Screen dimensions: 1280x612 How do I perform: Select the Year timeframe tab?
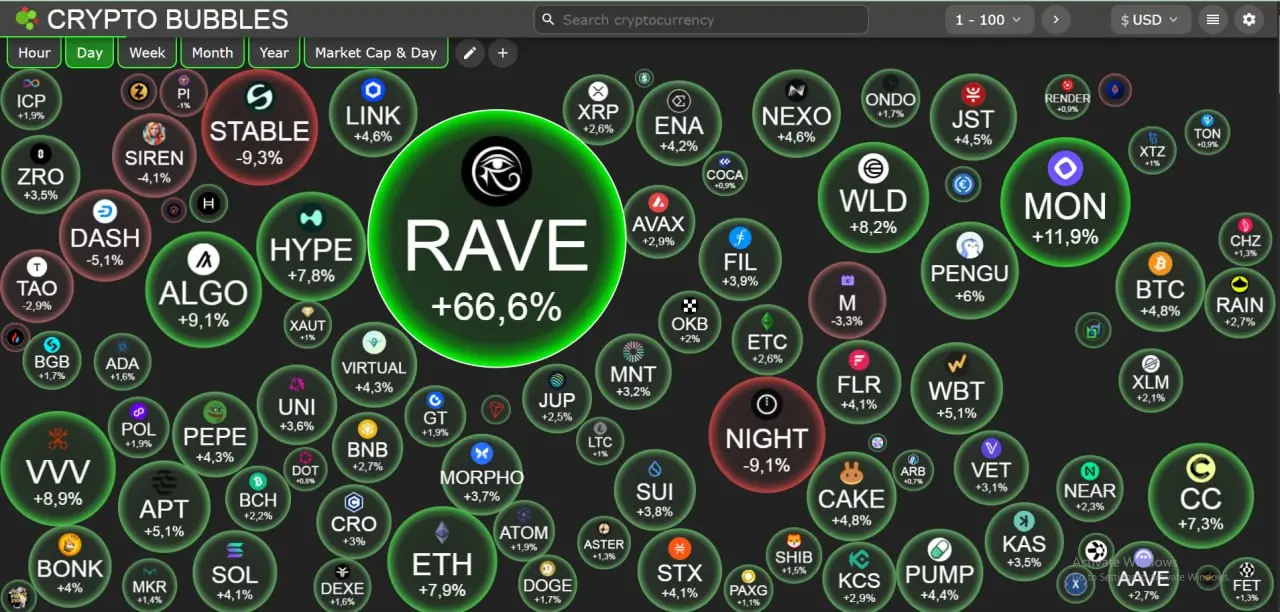pyautogui.click(x=274, y=53)
